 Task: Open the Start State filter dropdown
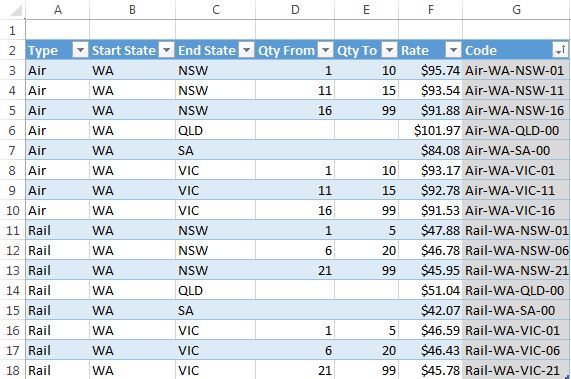(167, 50)
